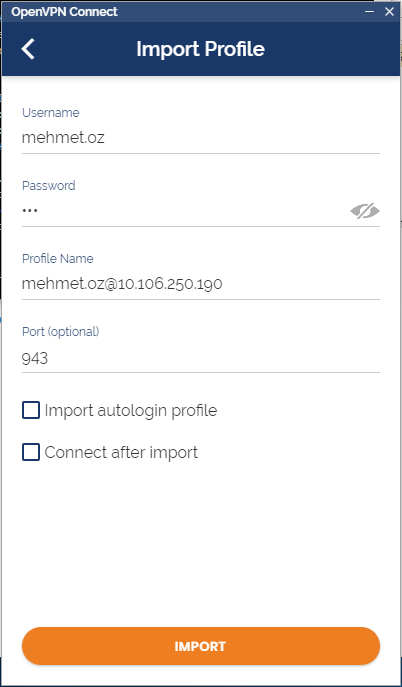402x687 pixels.
Task: Close the OpenVPN Connect window
Action: coord(389,11)
